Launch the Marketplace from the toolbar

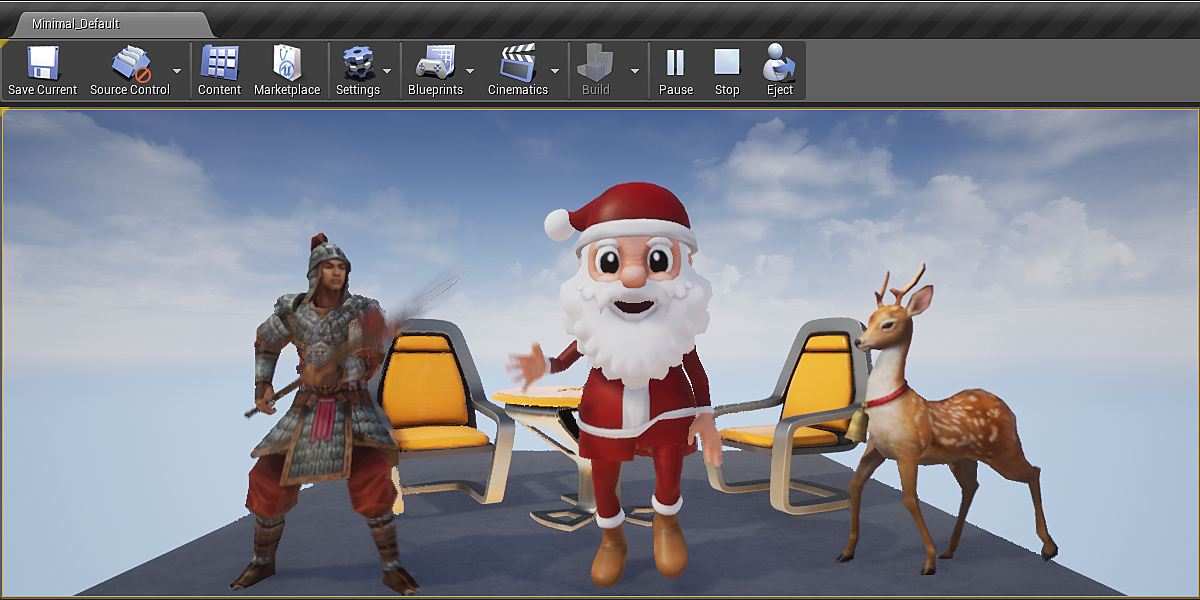287,64
